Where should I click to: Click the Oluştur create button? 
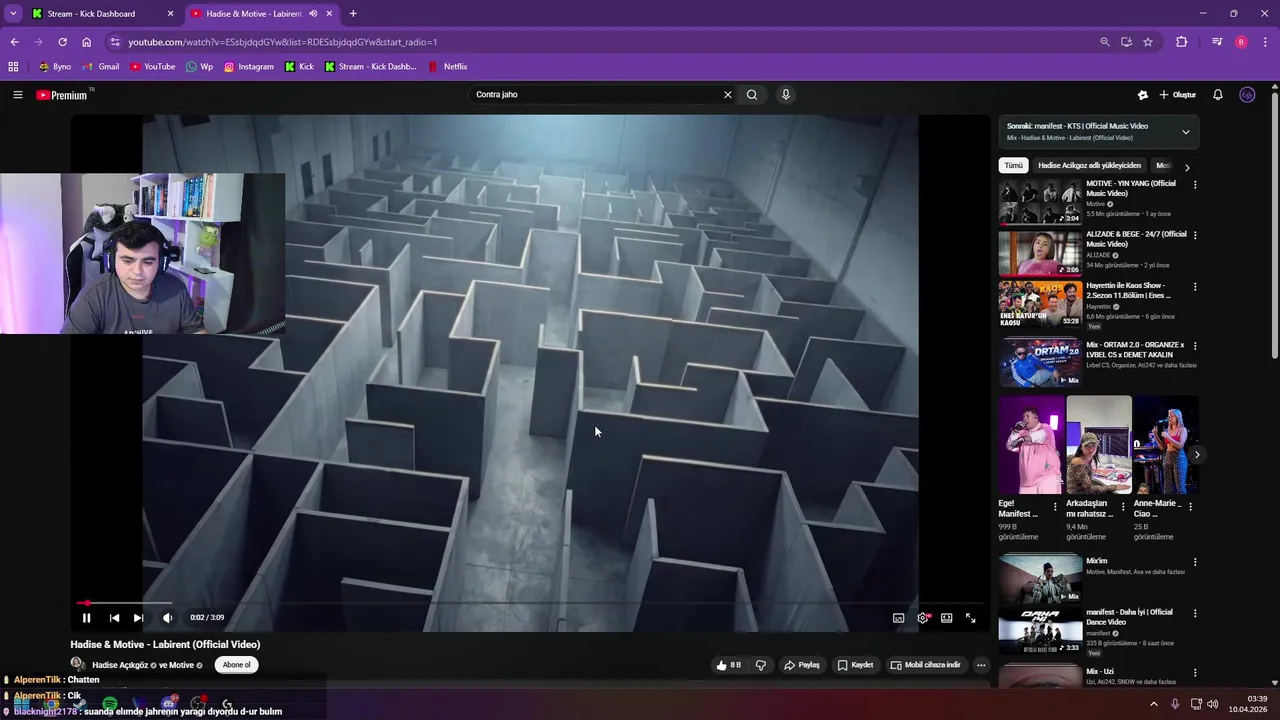(1178, 95)
